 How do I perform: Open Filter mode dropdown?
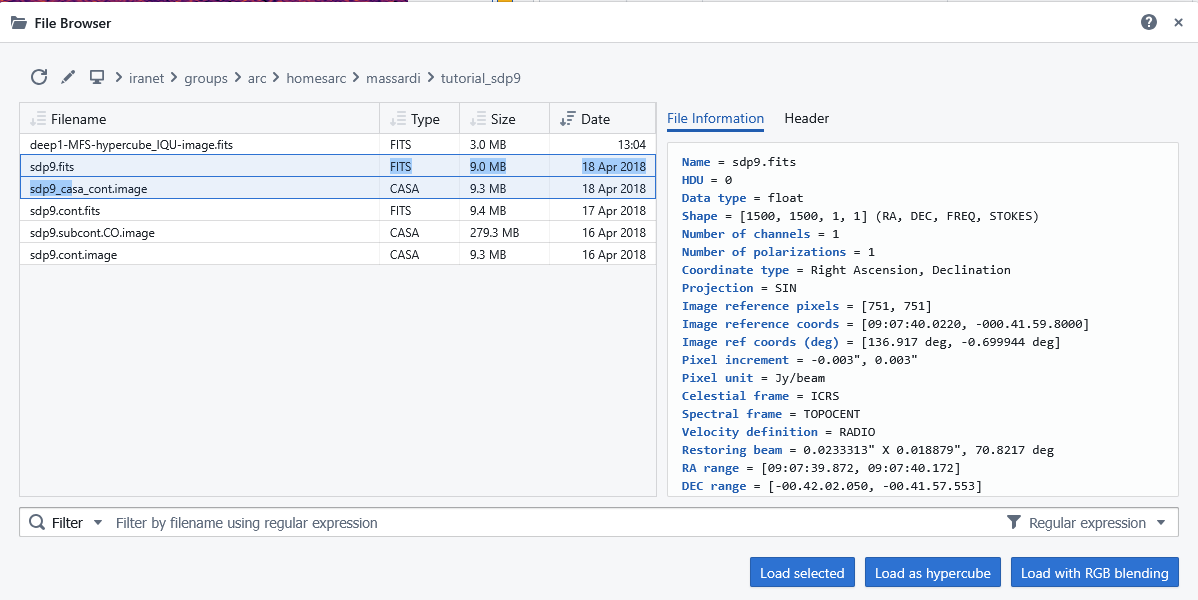coord(76,523)
